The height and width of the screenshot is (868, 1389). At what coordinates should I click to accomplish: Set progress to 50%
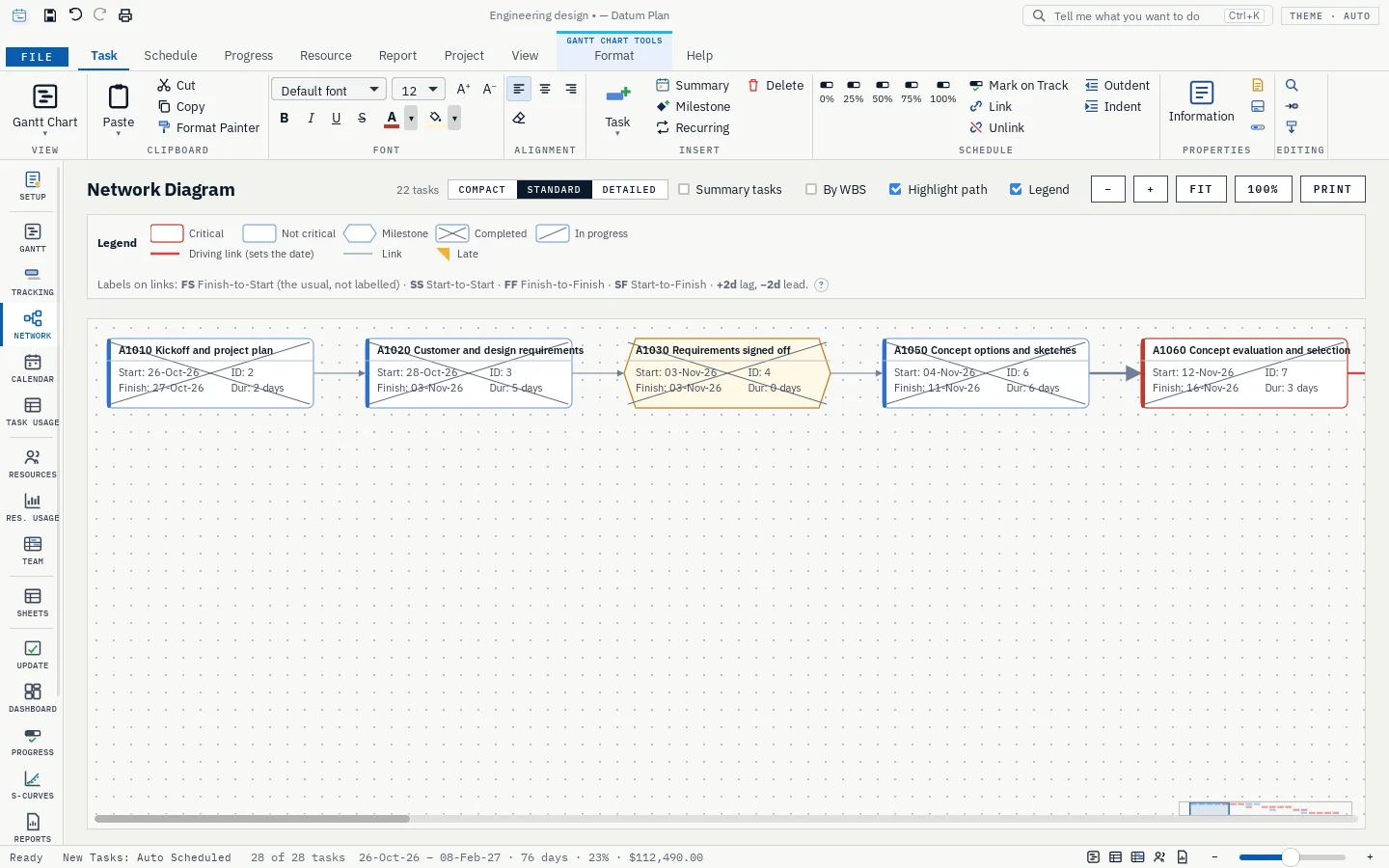coord(883,92)
